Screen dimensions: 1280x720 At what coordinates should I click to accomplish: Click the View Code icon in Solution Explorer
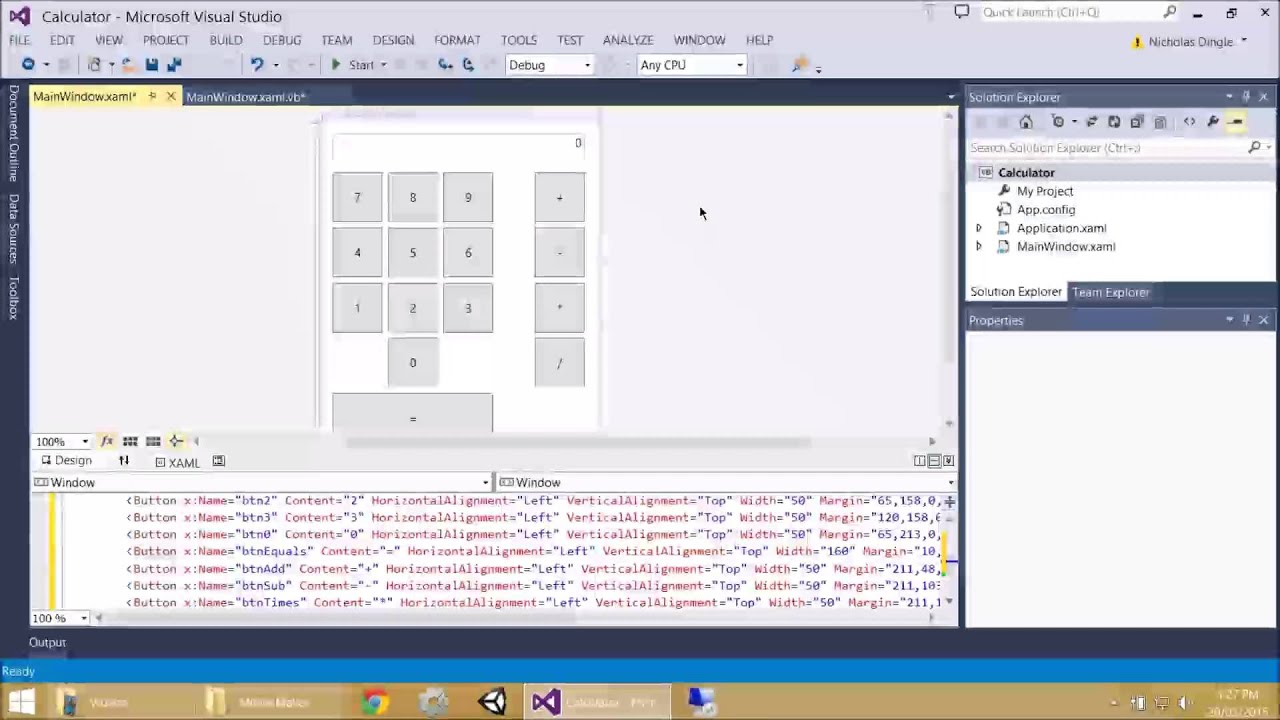(1189, 122)
